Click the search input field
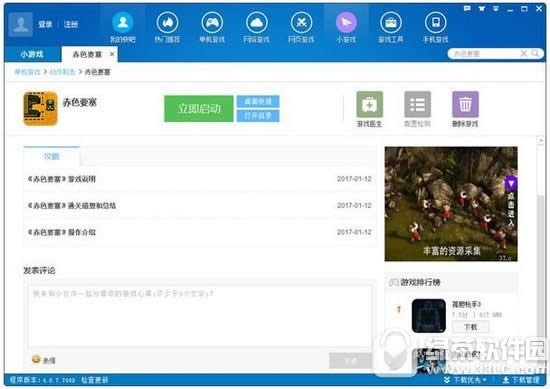This screenshot has height=389, width=550. point(485,54)
